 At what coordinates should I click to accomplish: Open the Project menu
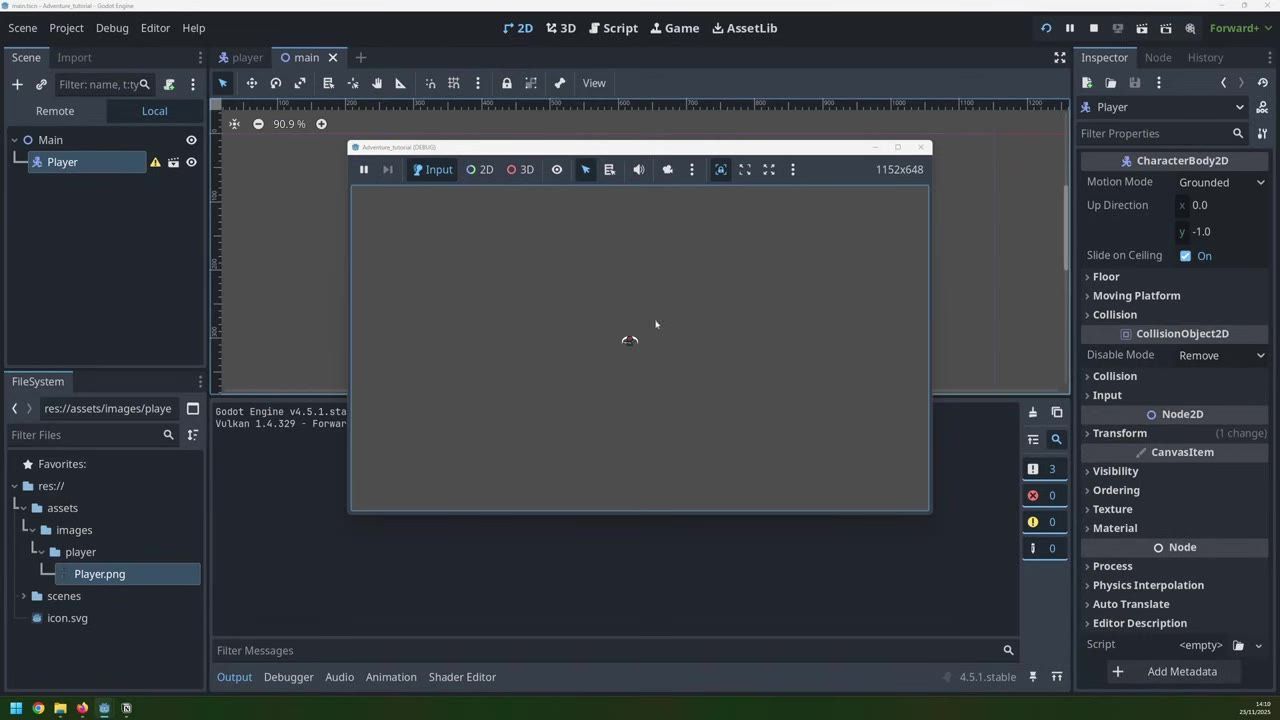point(66,28)
